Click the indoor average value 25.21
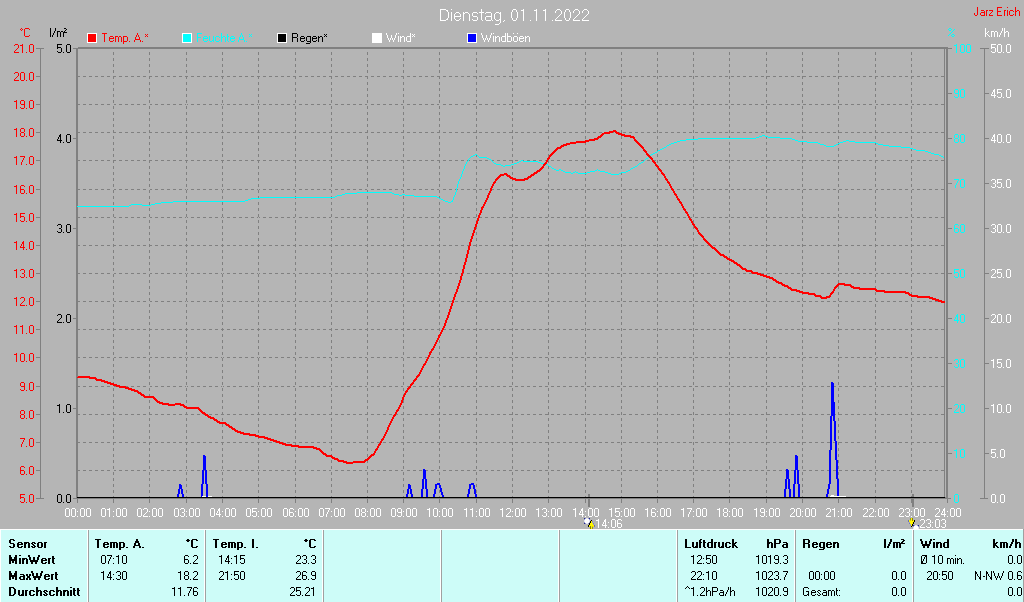 (303, 592)
